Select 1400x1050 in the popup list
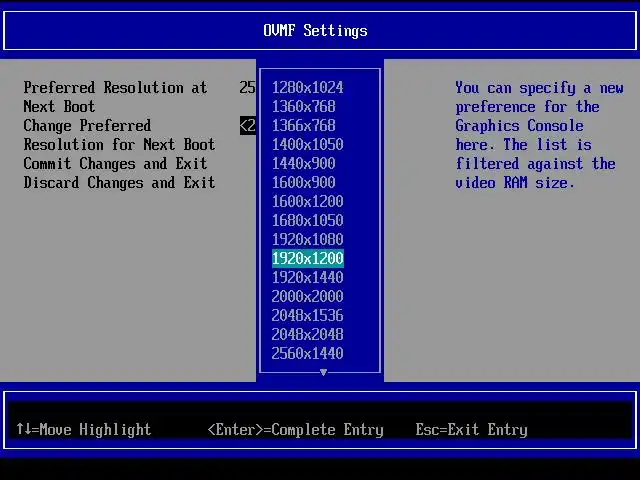Screen dimensions: 640x480 (308, 144)
